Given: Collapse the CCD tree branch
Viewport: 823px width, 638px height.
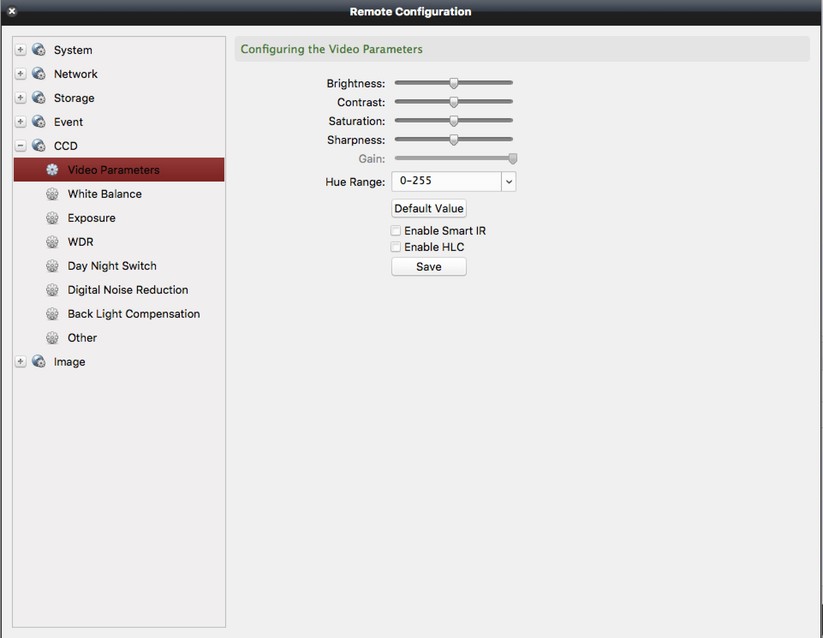Looking at the screenshot, I should click(20, 145).
